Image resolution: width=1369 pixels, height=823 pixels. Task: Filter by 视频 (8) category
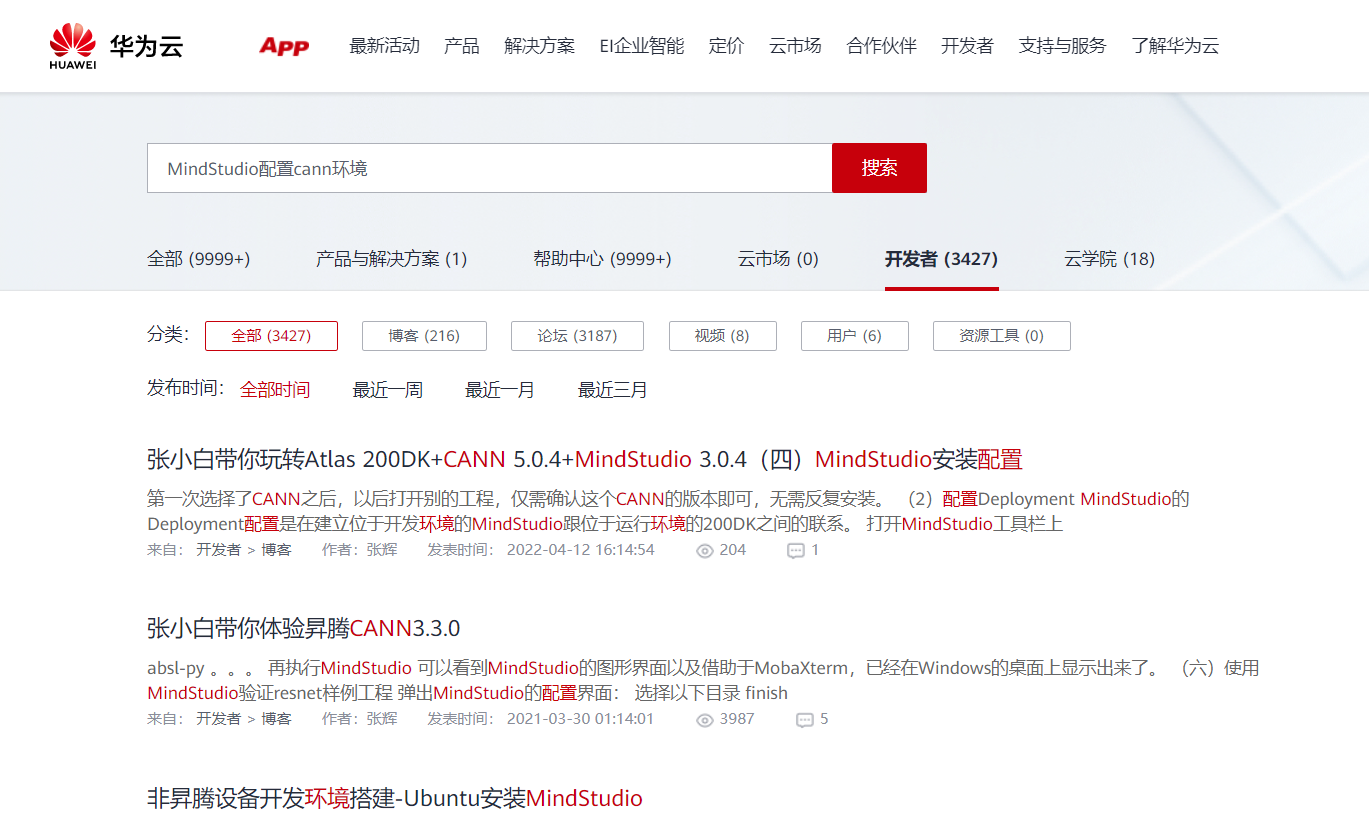pos(722,336)
